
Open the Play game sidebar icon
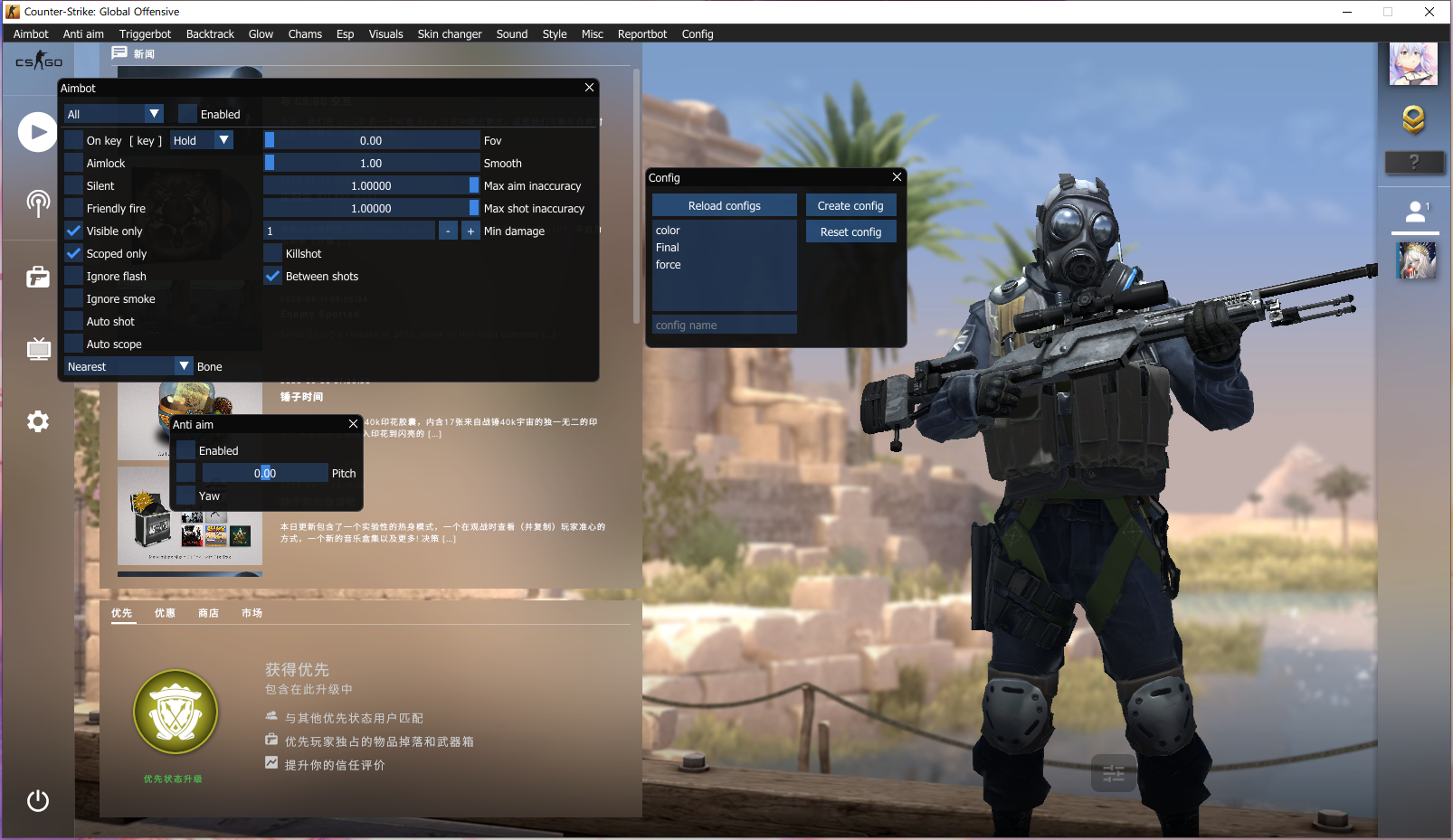pos(38,132)
